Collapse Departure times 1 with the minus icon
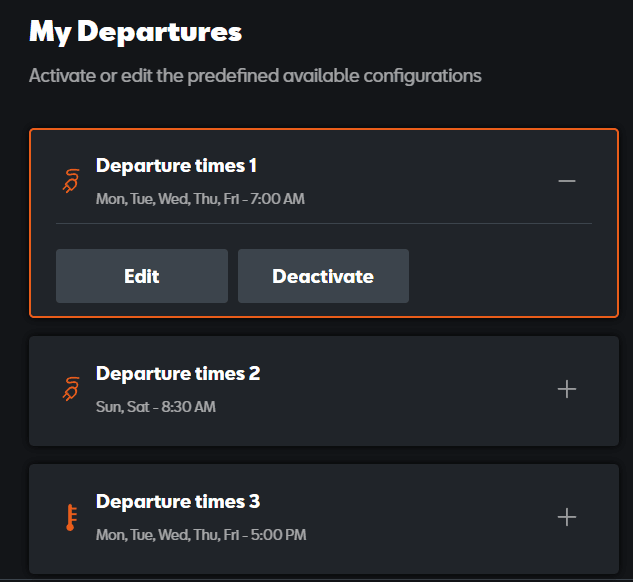This screenshot has height=582, width=633. click(x=567, y=181)
